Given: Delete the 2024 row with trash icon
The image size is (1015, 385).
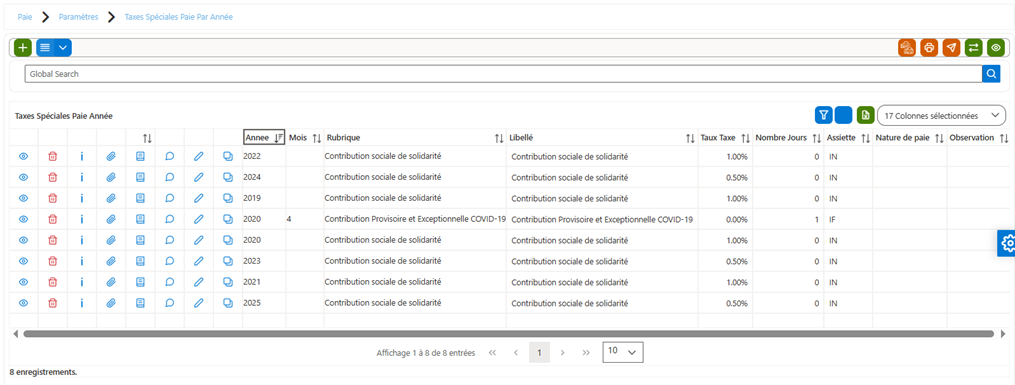Looking at the screenshot, I should click(x=53, y=177).
